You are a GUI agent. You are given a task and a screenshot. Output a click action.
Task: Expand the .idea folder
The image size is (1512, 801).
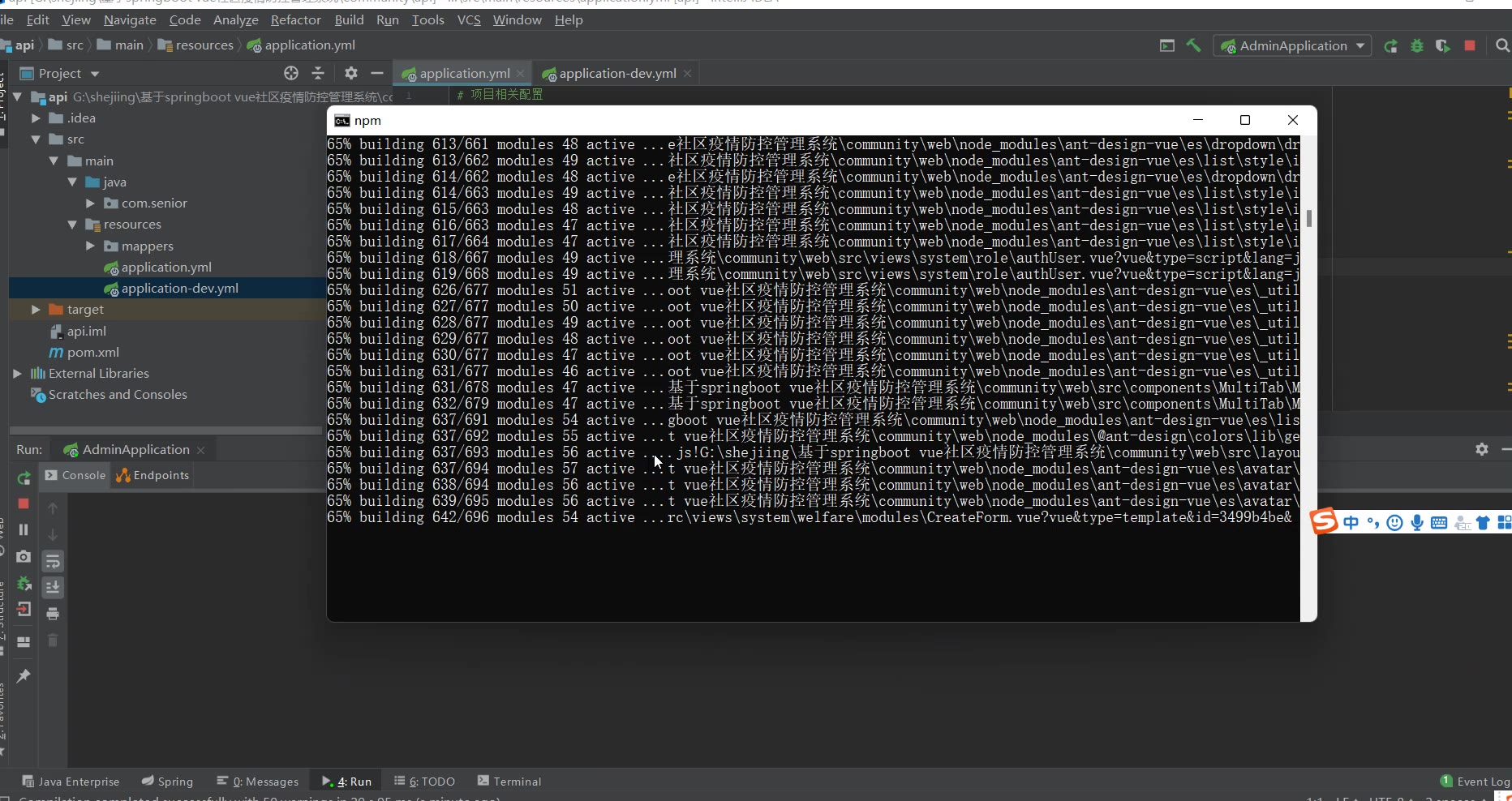[x=36, y=118]
